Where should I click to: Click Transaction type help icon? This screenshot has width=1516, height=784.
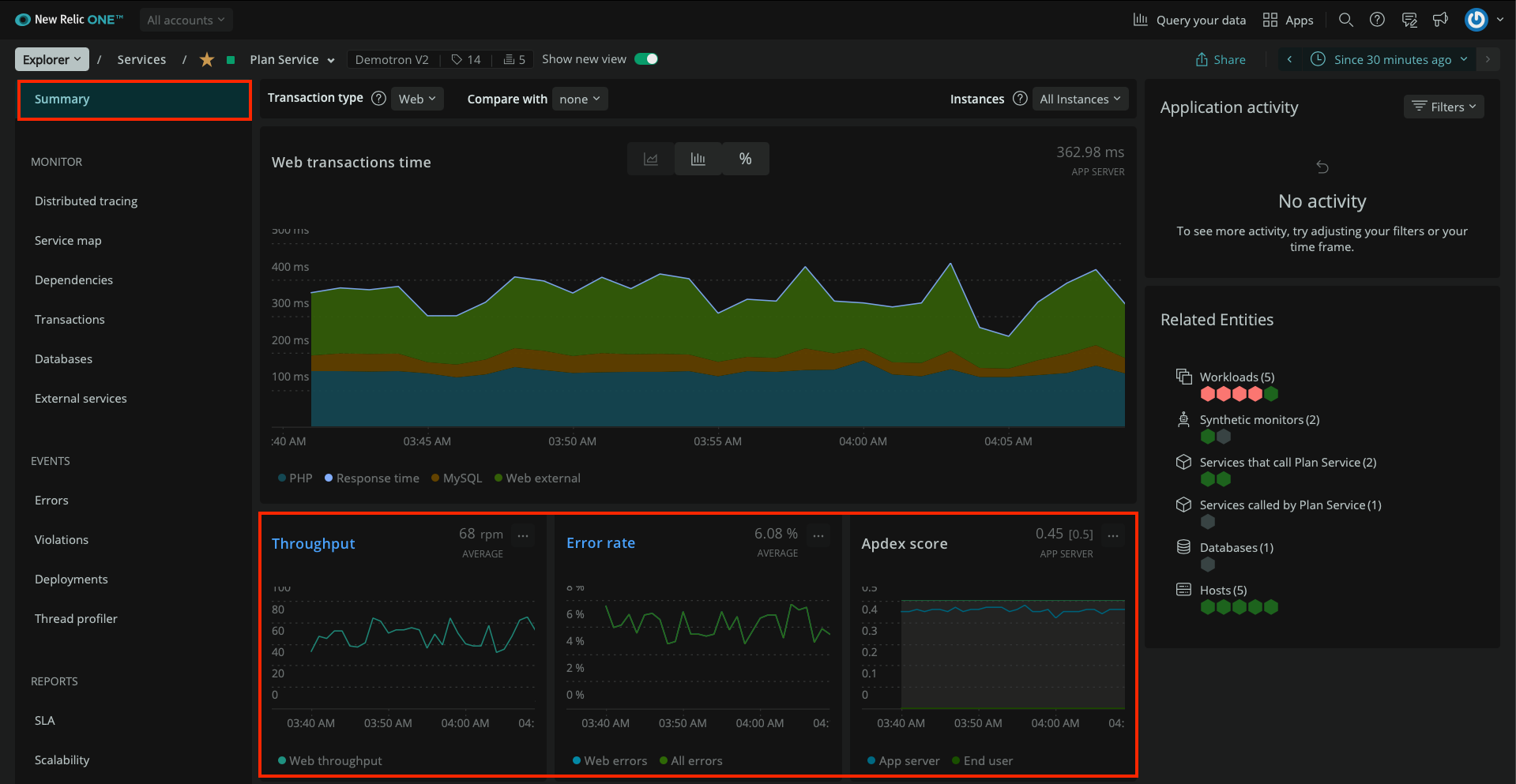(378, 98)
